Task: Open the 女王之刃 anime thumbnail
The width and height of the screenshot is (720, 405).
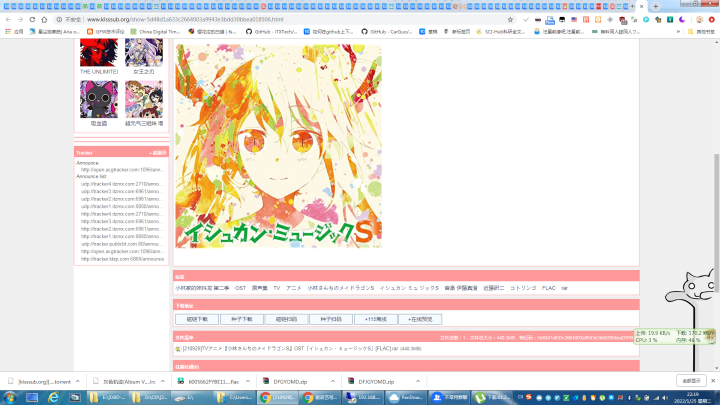Action: 144,53
